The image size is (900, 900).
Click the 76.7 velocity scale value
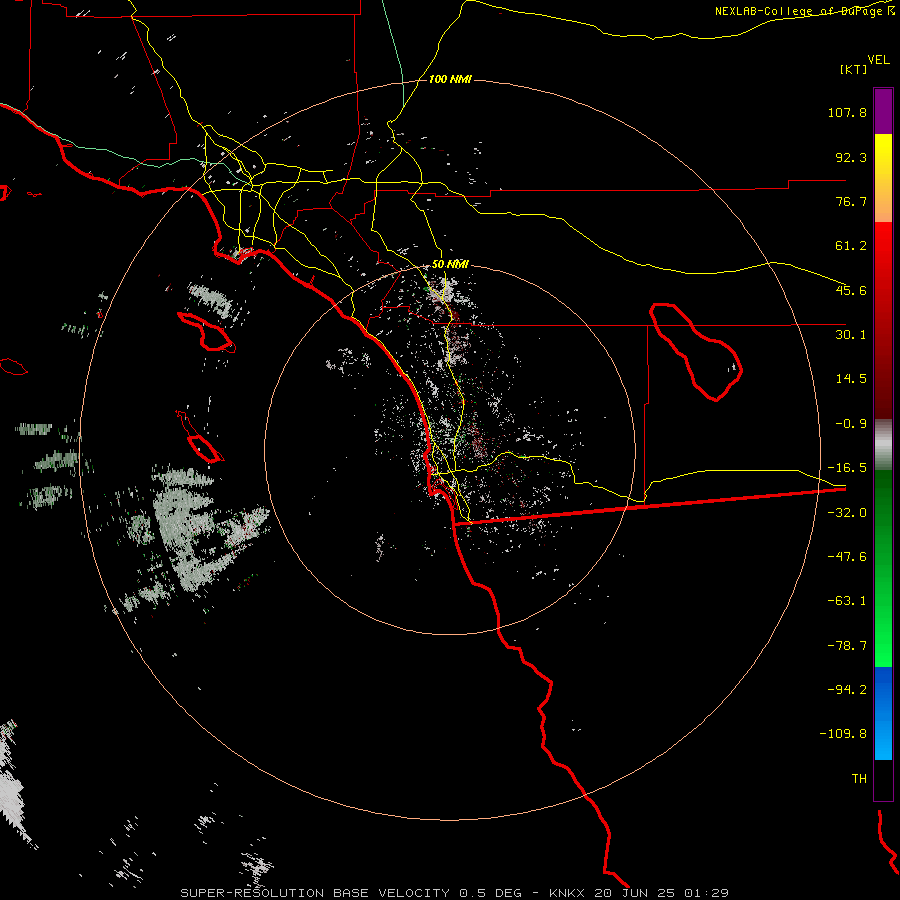tap(851, 201)
